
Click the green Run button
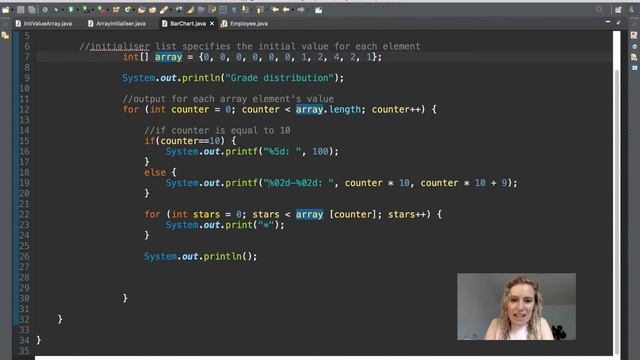[71, 9]
